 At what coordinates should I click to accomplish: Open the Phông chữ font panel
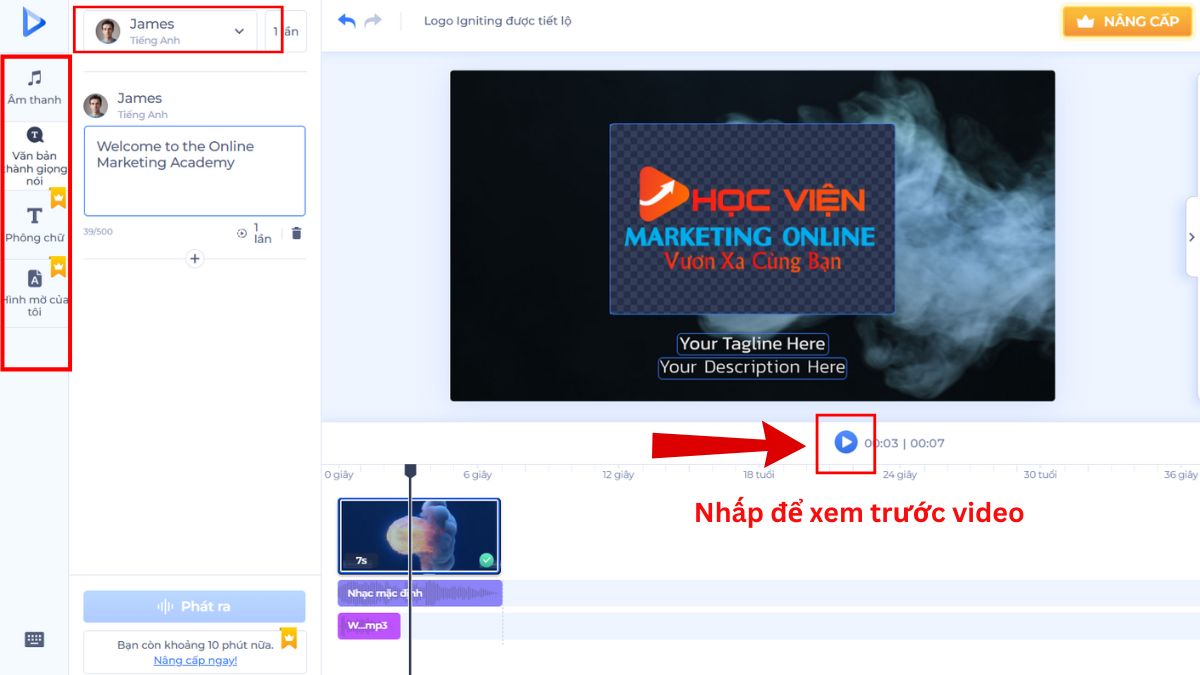(x=35, y=225)
